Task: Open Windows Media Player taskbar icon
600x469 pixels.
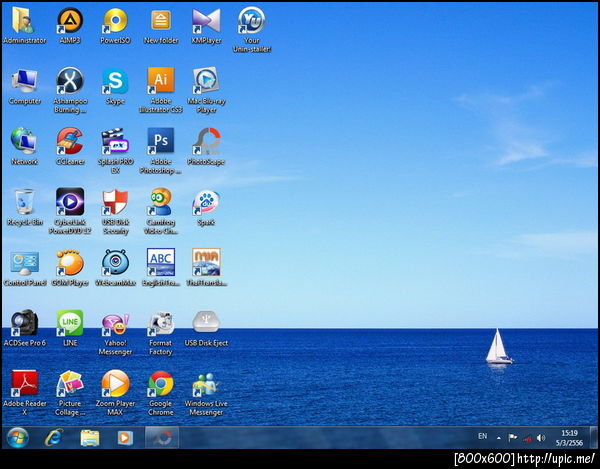Action: point(125,438)
